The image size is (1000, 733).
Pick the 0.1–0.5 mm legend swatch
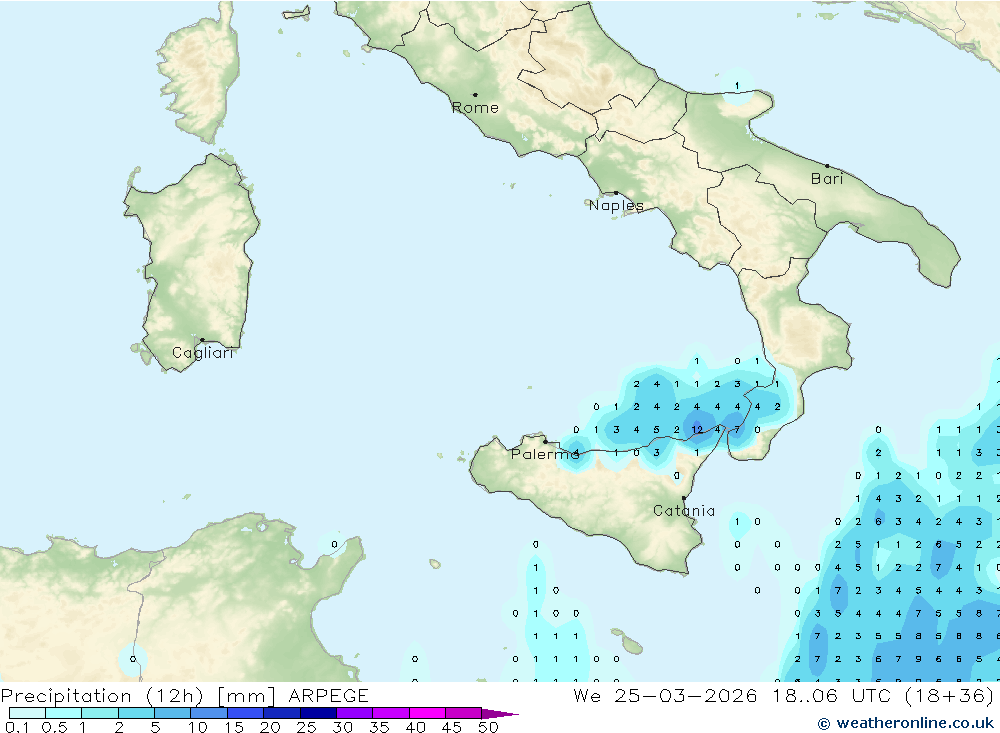[x=27, y=713]
